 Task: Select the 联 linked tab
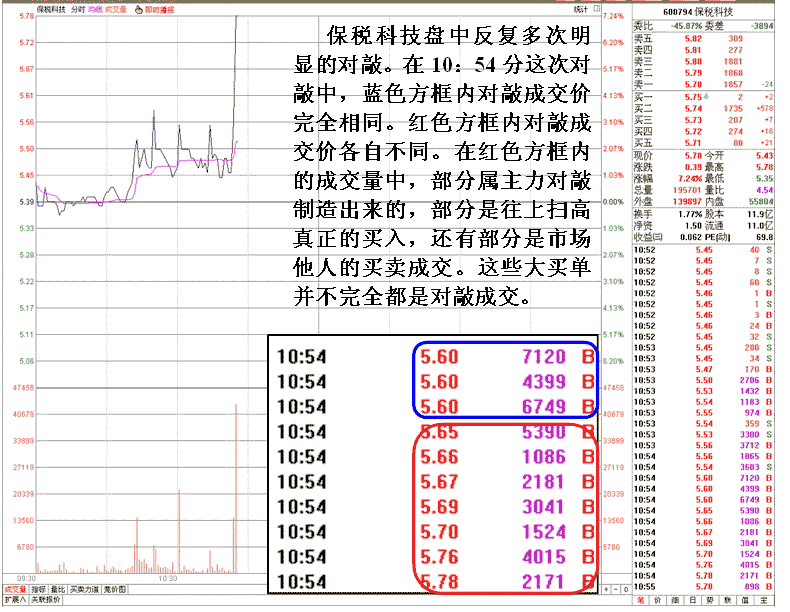(x=728, y=600)
